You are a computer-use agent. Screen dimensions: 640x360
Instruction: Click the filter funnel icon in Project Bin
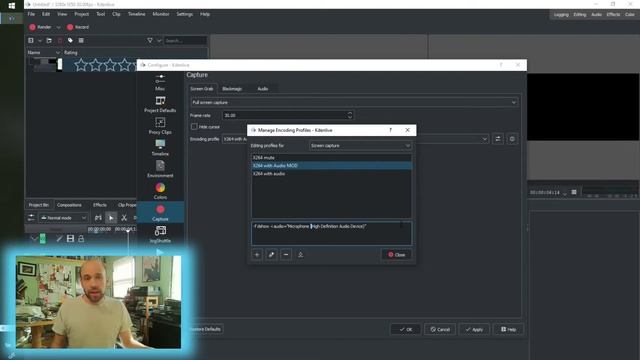point(150,40)
